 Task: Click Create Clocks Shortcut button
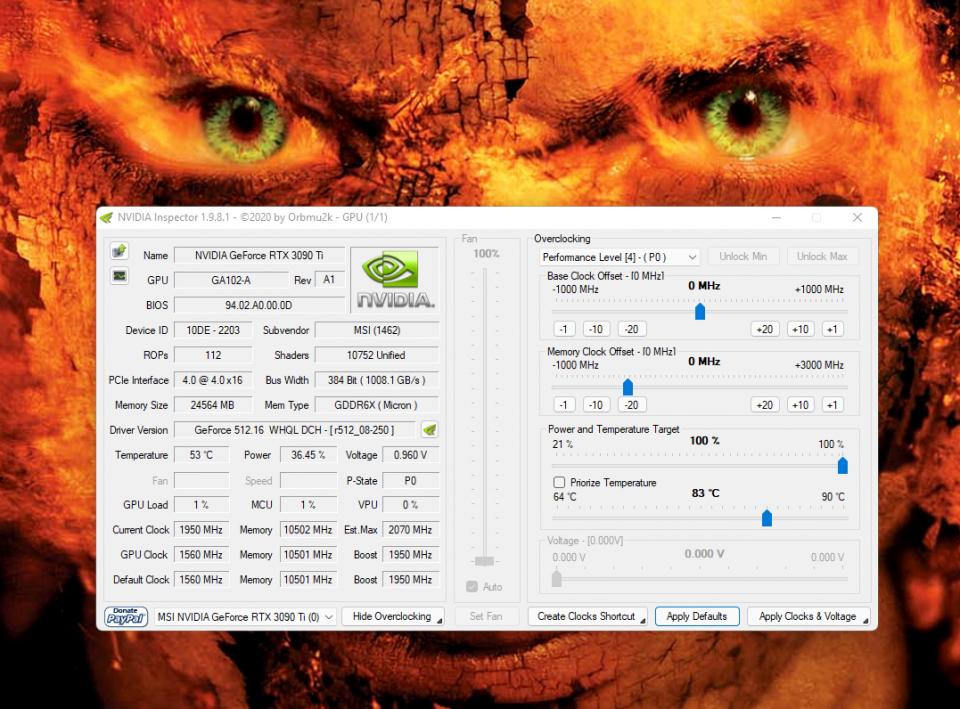(x=587, y=617)
